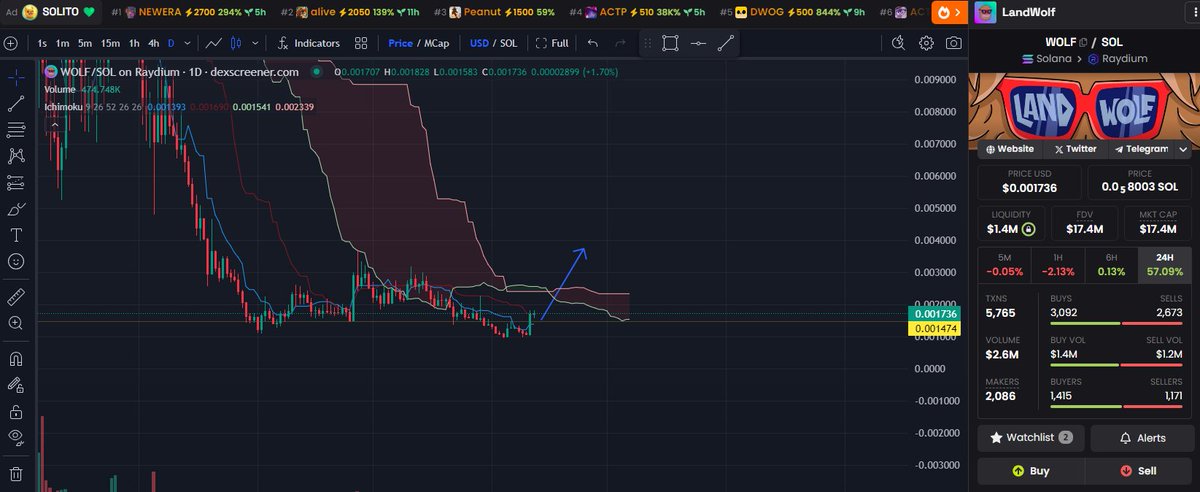Open chart settings gear
Image resolution: width=1200 pixels, height=492 pixels.
927,43
